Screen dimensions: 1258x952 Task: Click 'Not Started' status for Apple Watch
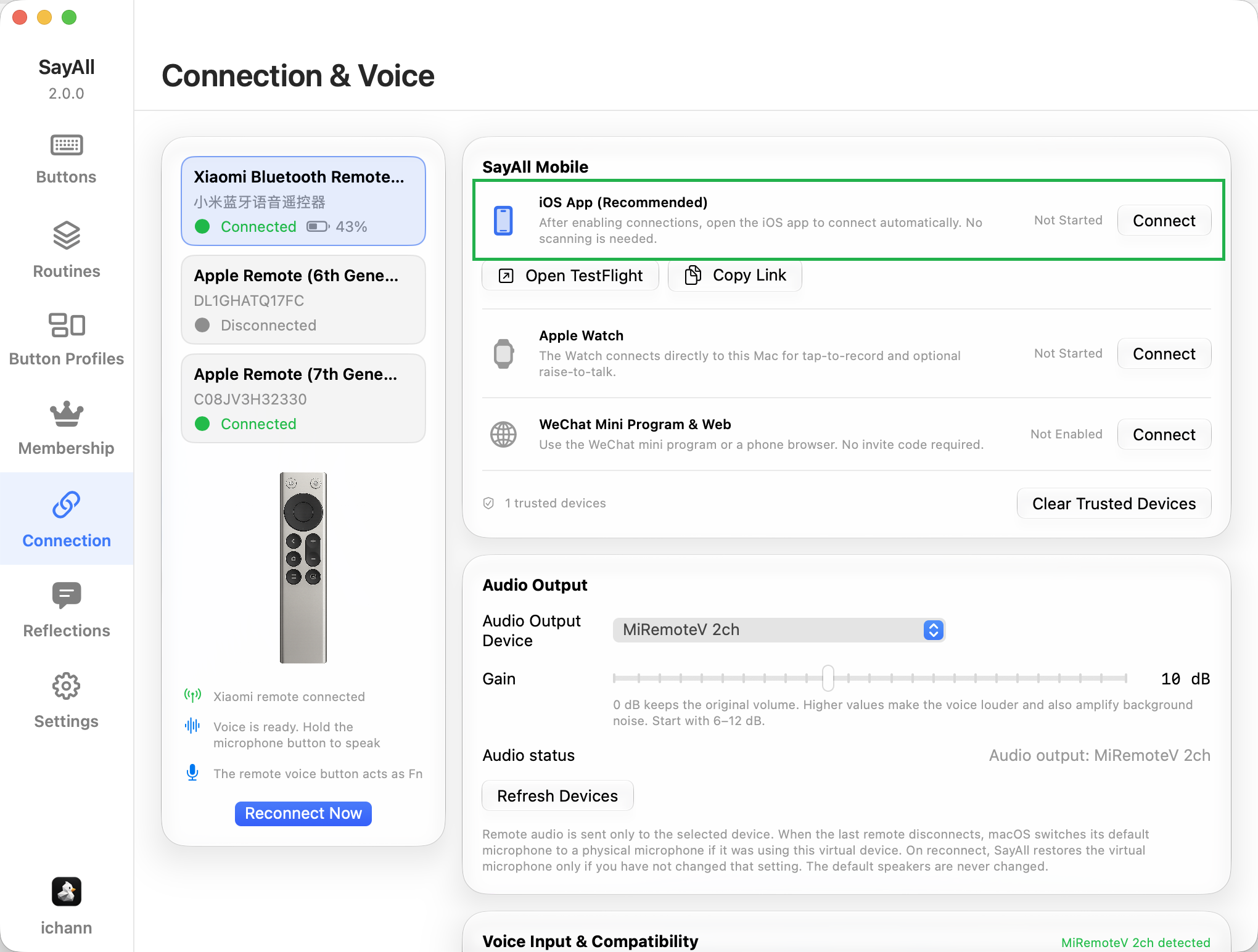(1068, 353)
